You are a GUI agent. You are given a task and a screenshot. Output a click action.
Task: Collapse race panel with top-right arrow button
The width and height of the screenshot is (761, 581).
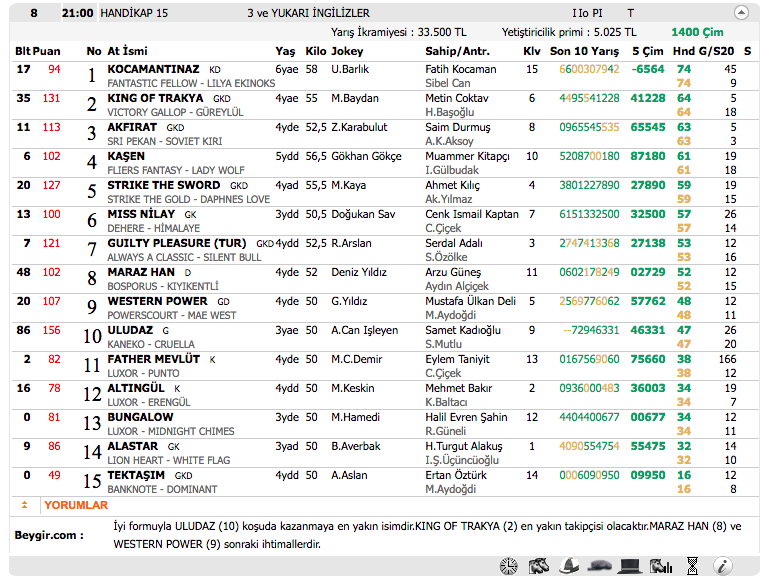pos(741,13)
